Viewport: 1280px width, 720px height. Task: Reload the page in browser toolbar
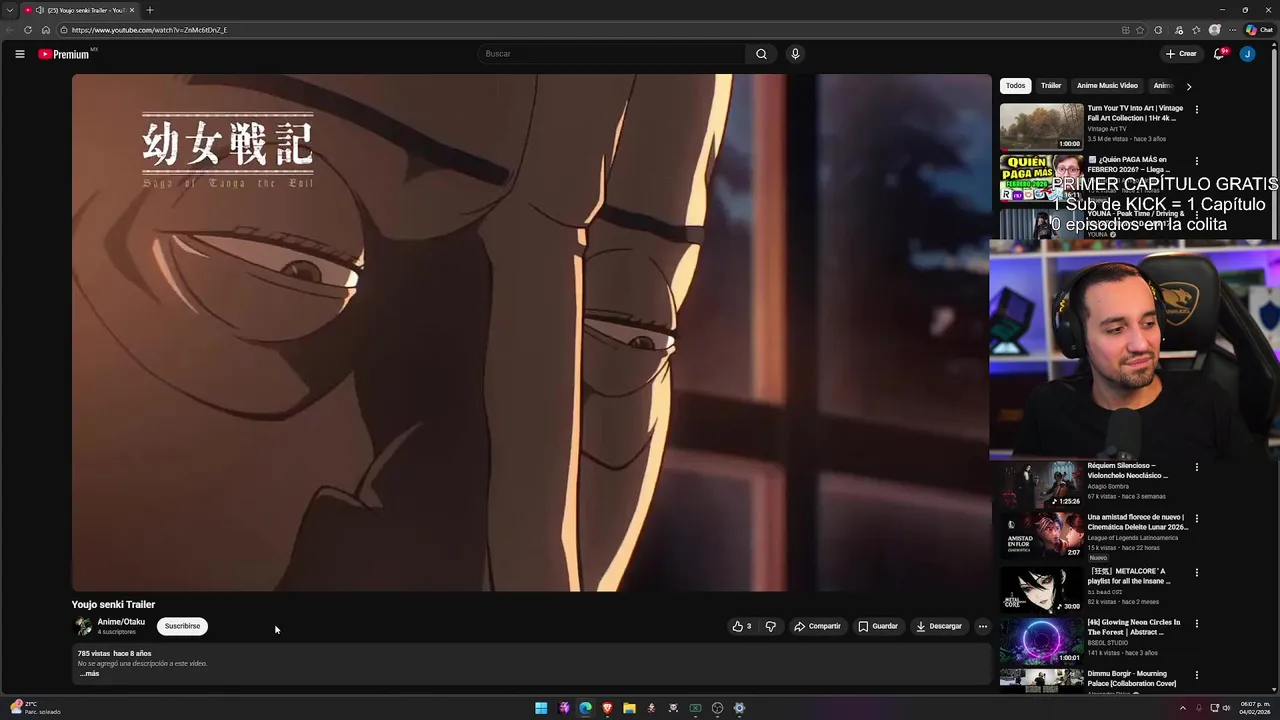[28, 30]
